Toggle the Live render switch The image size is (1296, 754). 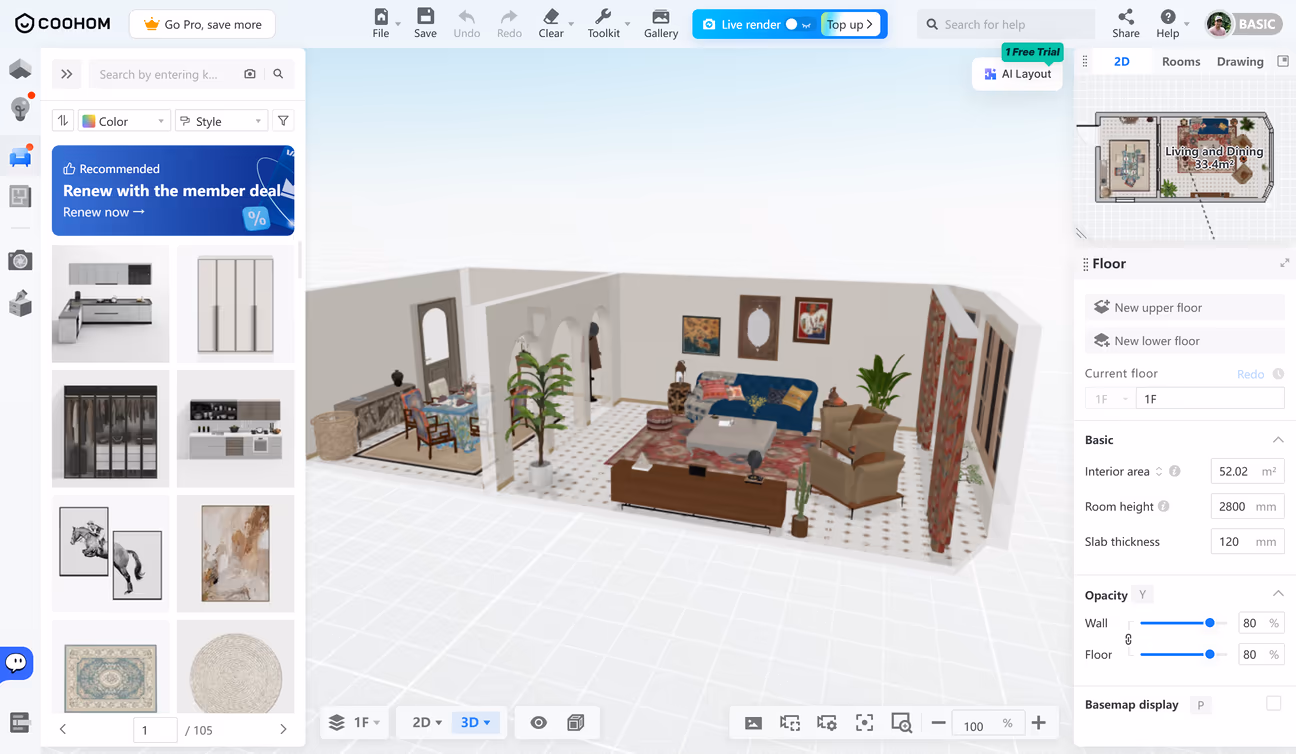[798, 24]
